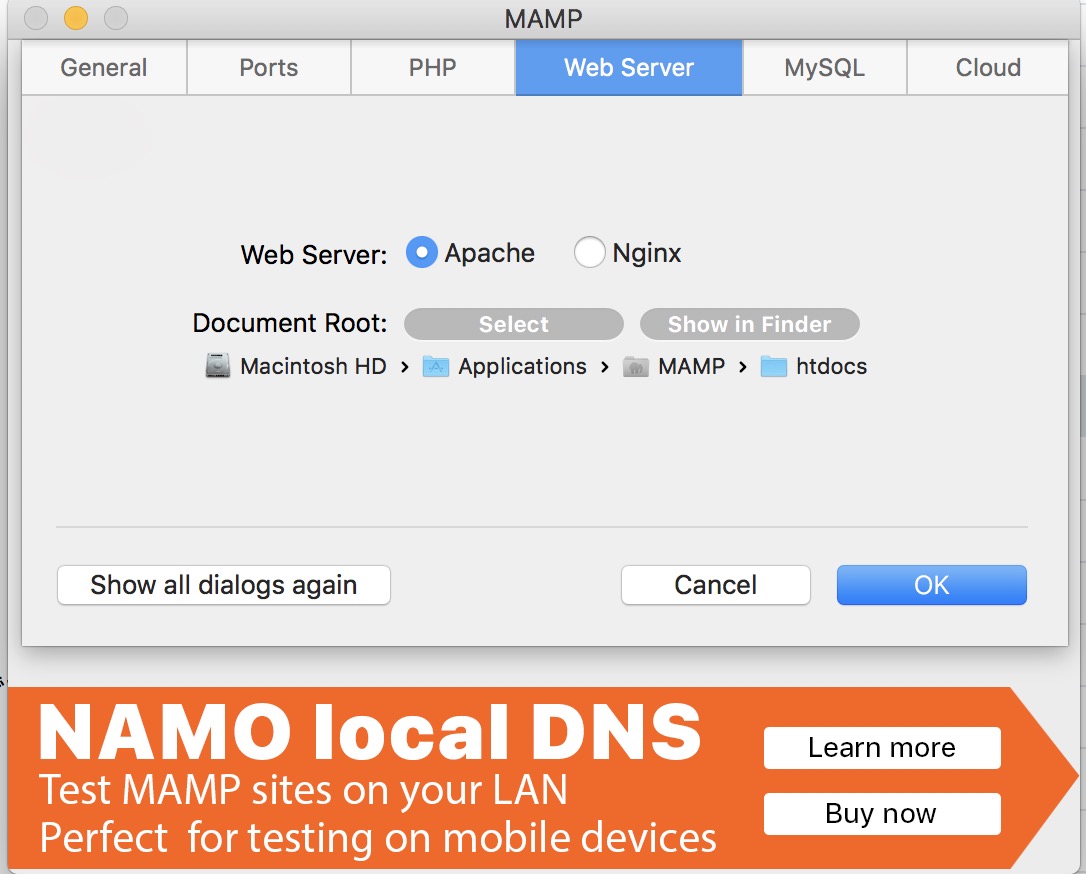Confirm settings with OK
Viewport: 1086px width, 874px height.
tap(932, 585)
